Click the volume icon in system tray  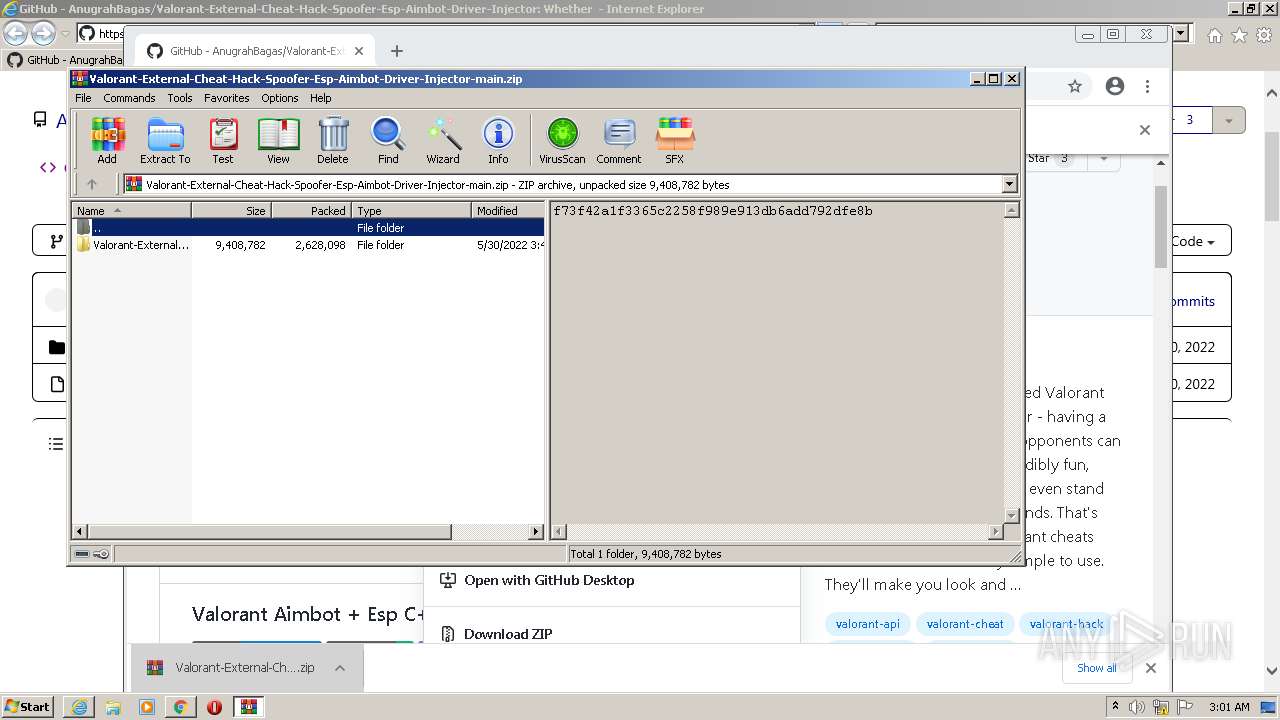(1138, 707)
